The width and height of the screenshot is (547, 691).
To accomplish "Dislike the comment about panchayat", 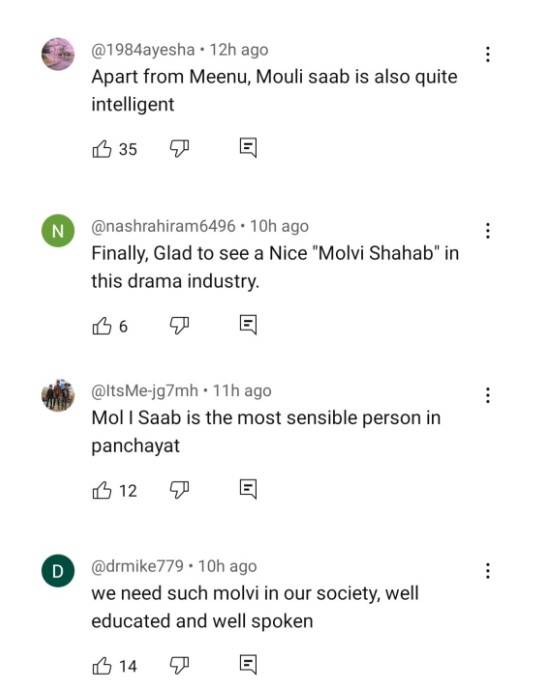I will point(179,490).
